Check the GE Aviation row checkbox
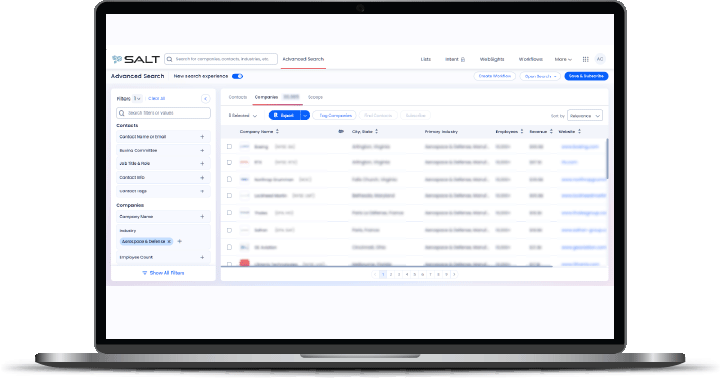This screenshot has width=721, height=379. point(229,247)
